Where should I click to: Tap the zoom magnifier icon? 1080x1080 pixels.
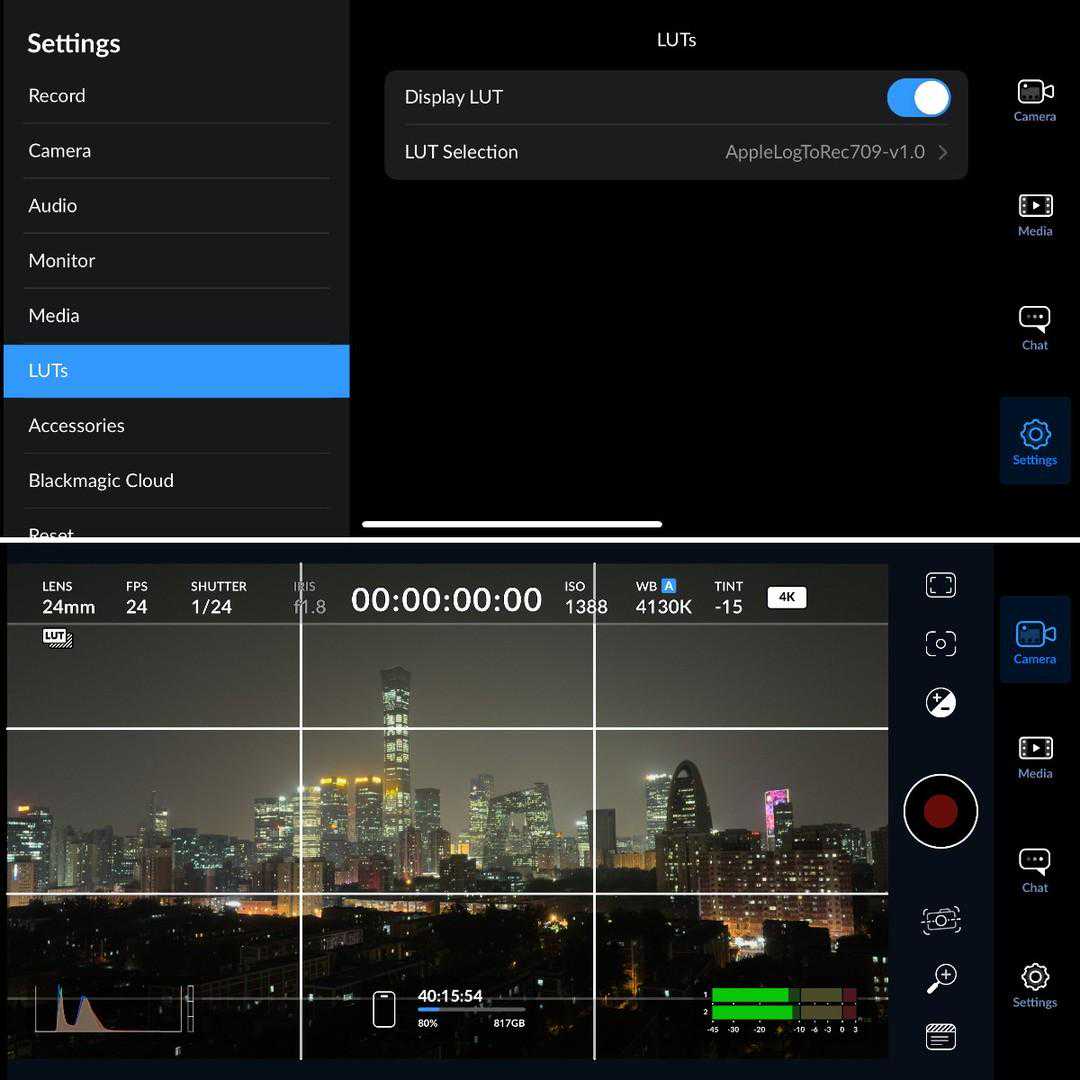[940, 978]
